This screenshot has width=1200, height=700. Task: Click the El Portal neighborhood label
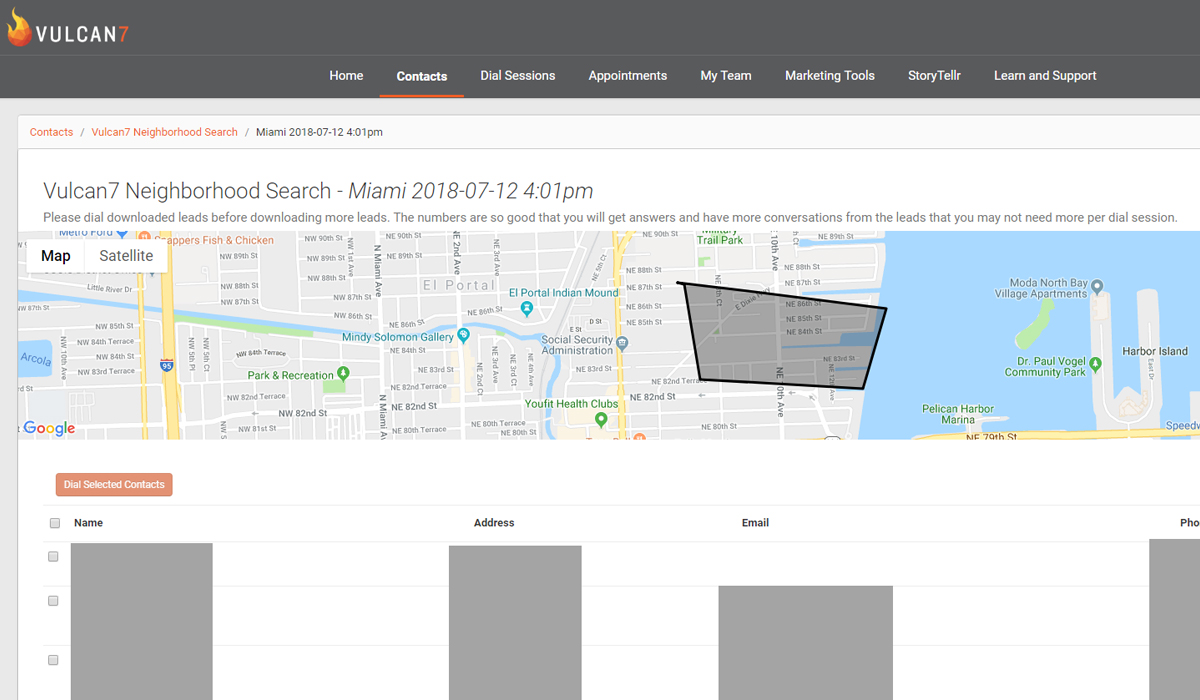[x=458, y=285]
